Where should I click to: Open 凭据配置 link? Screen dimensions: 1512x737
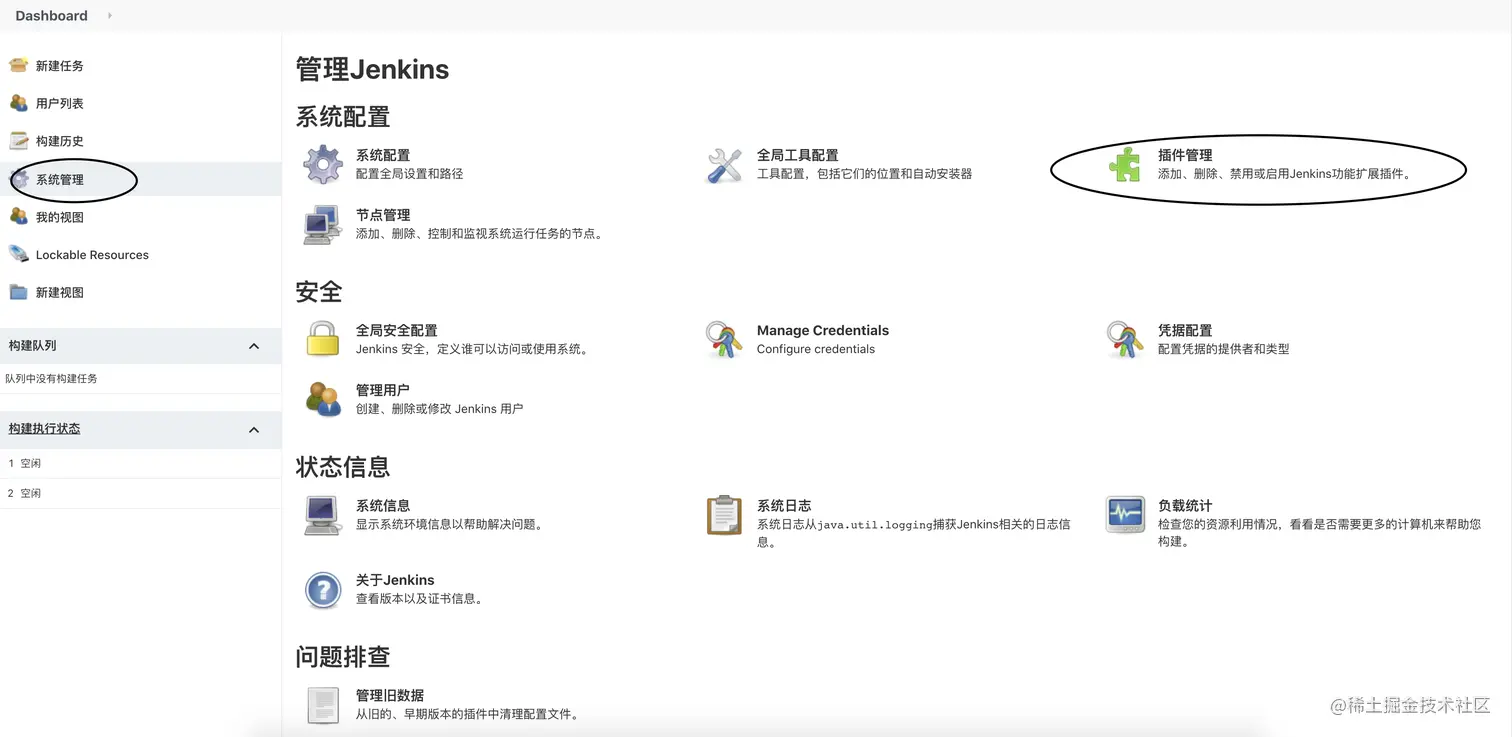pyautogui.click(x=1185, y=330)
